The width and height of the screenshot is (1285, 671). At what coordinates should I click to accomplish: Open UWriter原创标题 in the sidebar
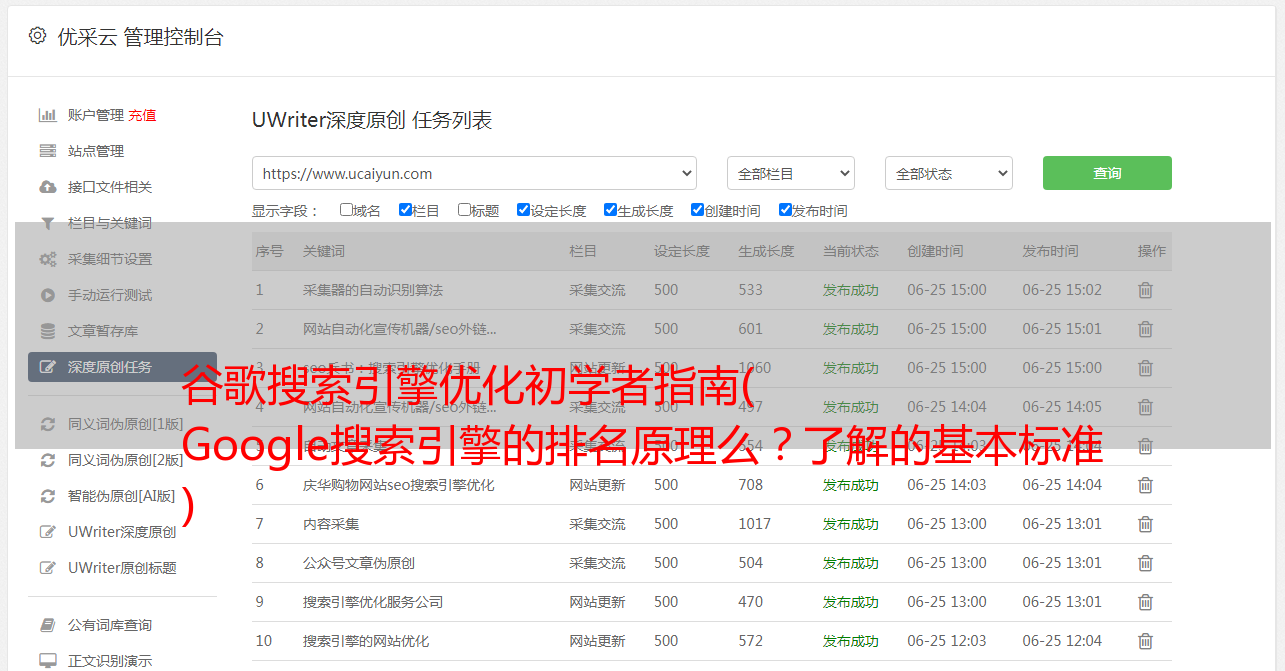[122, 568]
